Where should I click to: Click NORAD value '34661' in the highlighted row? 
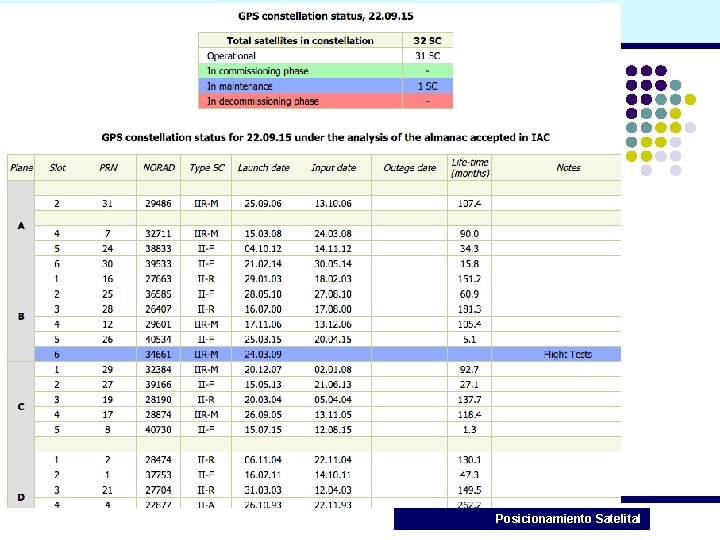pyautogui.click(x=158, y=354)
